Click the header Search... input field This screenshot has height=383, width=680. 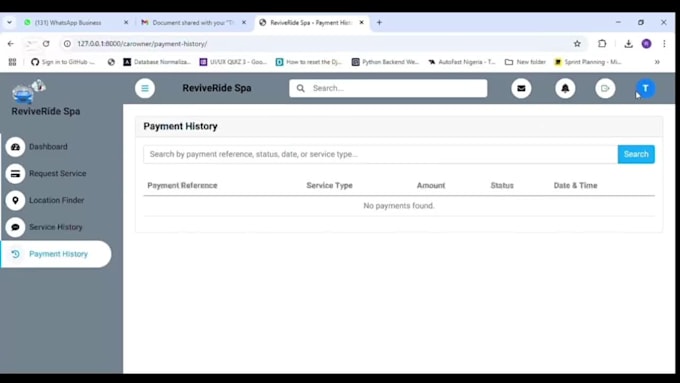point(388,88)
